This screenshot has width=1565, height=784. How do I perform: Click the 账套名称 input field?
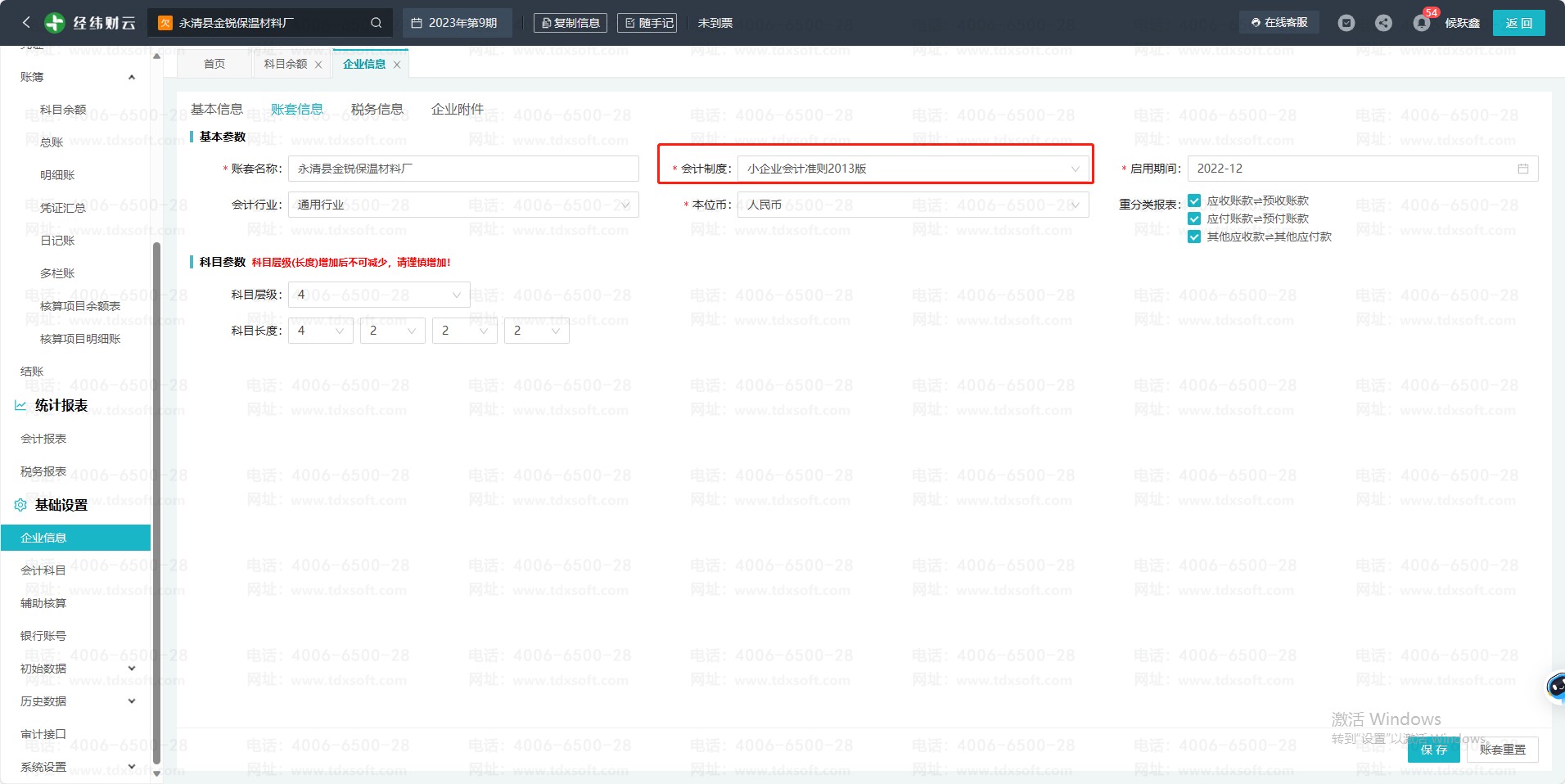click(x=462, y=169)
